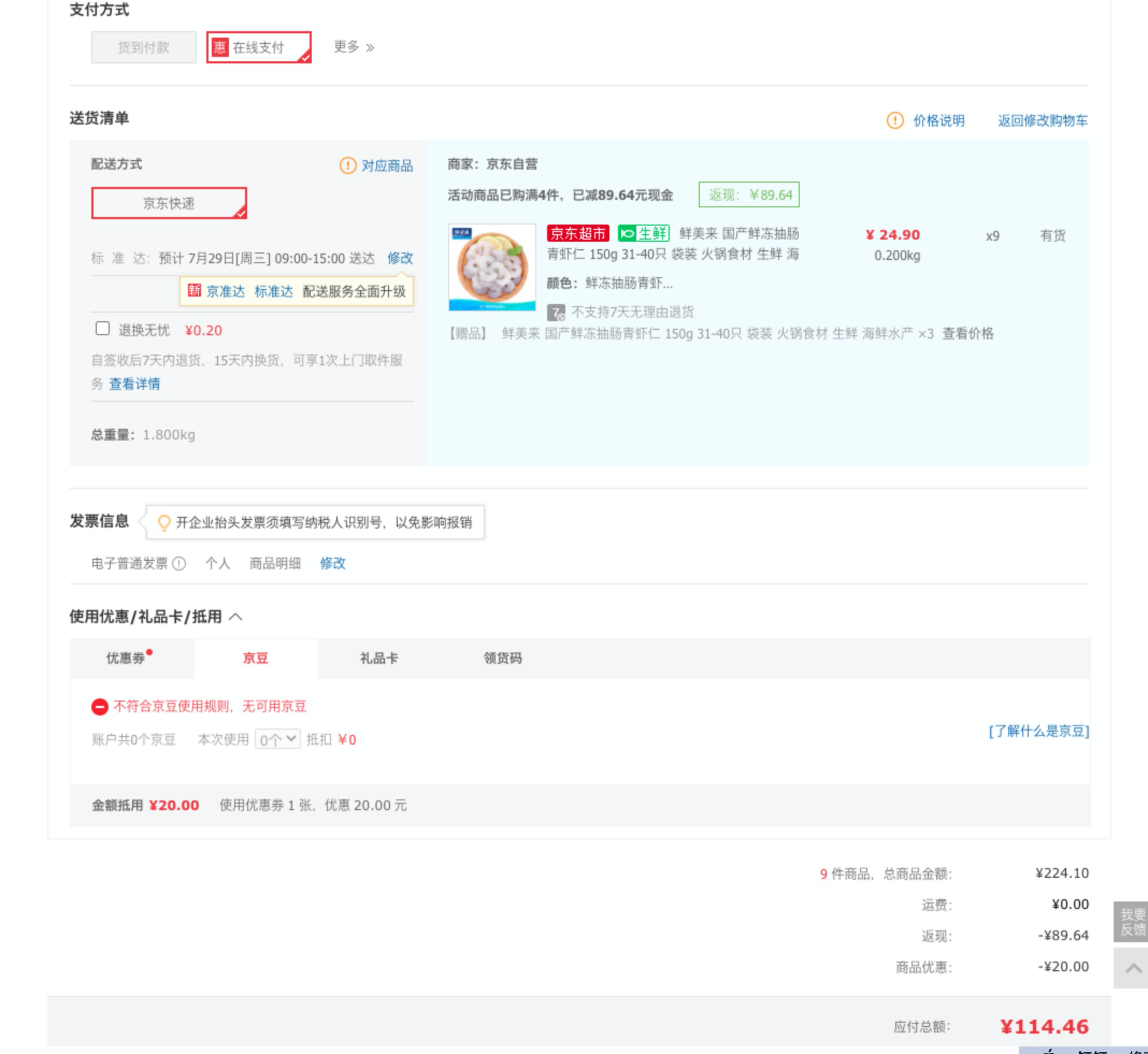
Task: Switch to the 领货码 tab
Action: pyautogui.click(x=503, y=658)
